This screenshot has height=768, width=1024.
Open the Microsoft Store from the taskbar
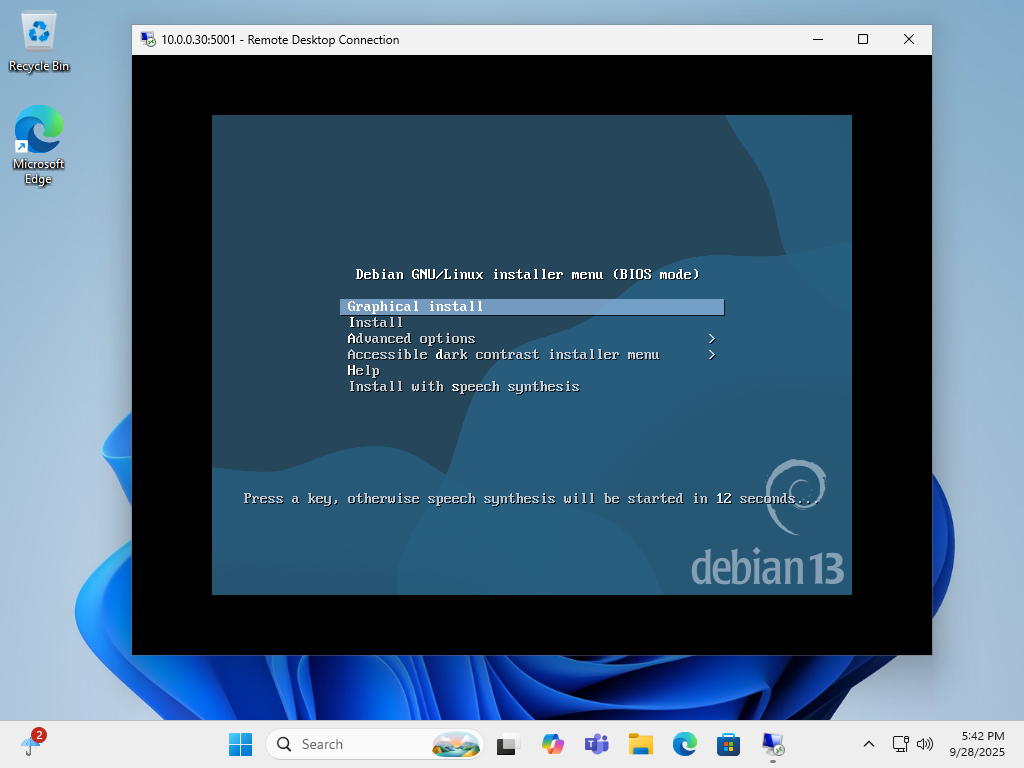point(728,744)
